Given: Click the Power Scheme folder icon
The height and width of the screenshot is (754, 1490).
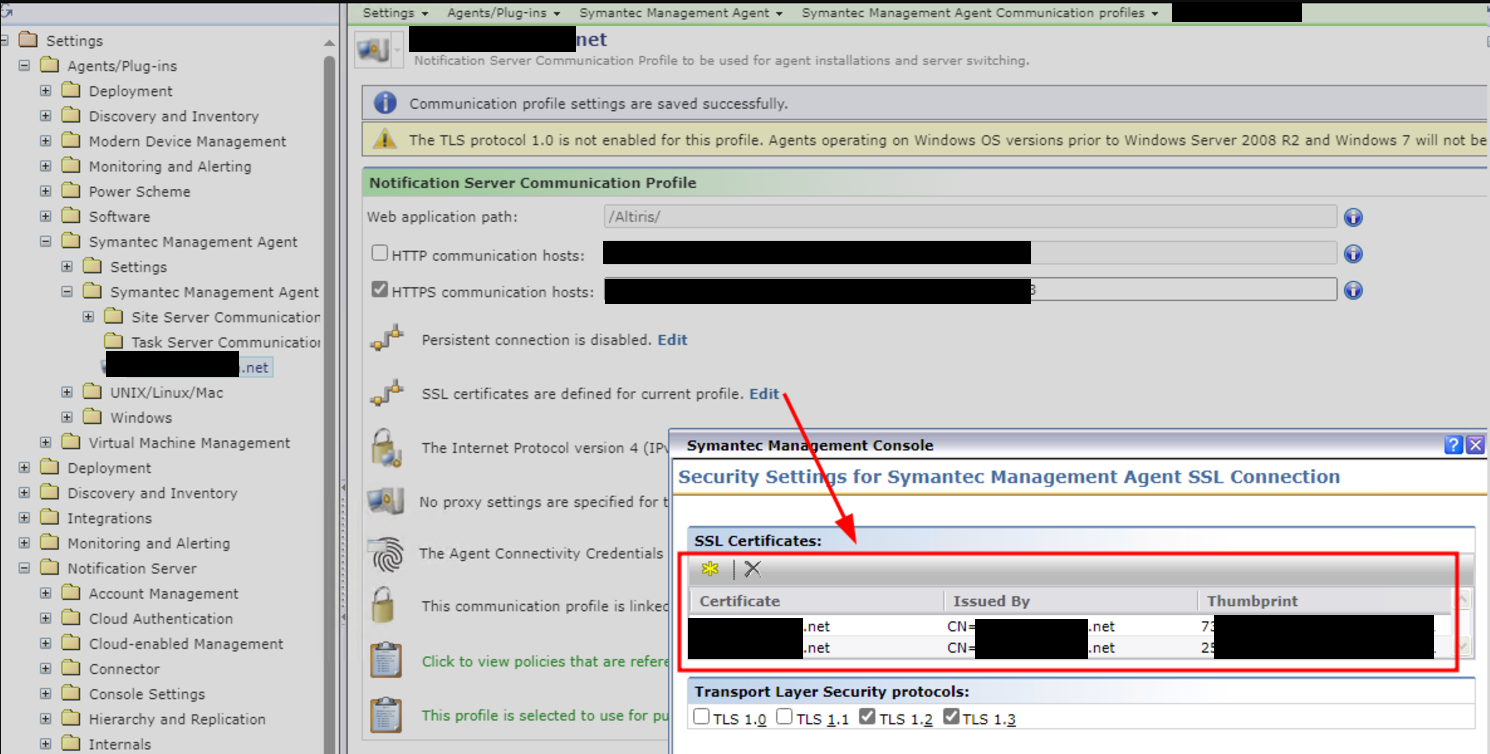Looking at the screenshot, I should point(71,191).
